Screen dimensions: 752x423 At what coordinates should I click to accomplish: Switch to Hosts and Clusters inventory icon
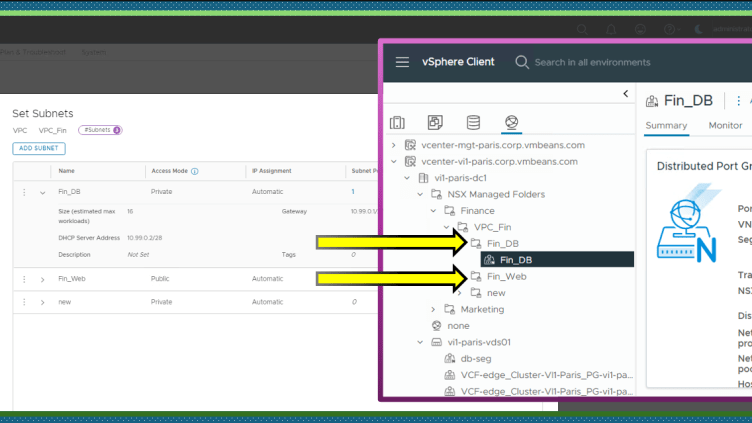[397, 122]
